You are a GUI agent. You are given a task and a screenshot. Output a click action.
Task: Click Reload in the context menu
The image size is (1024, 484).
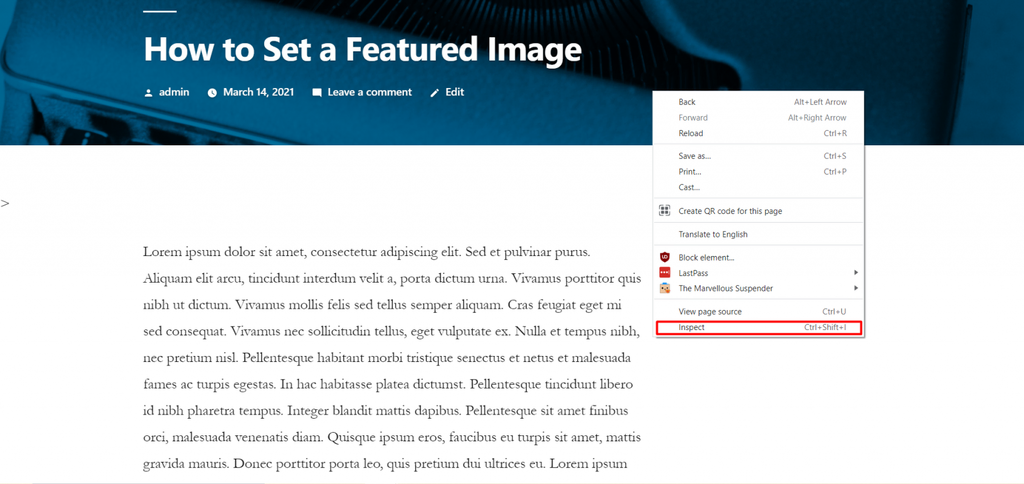pyautogui.click(x=759, y=133)
